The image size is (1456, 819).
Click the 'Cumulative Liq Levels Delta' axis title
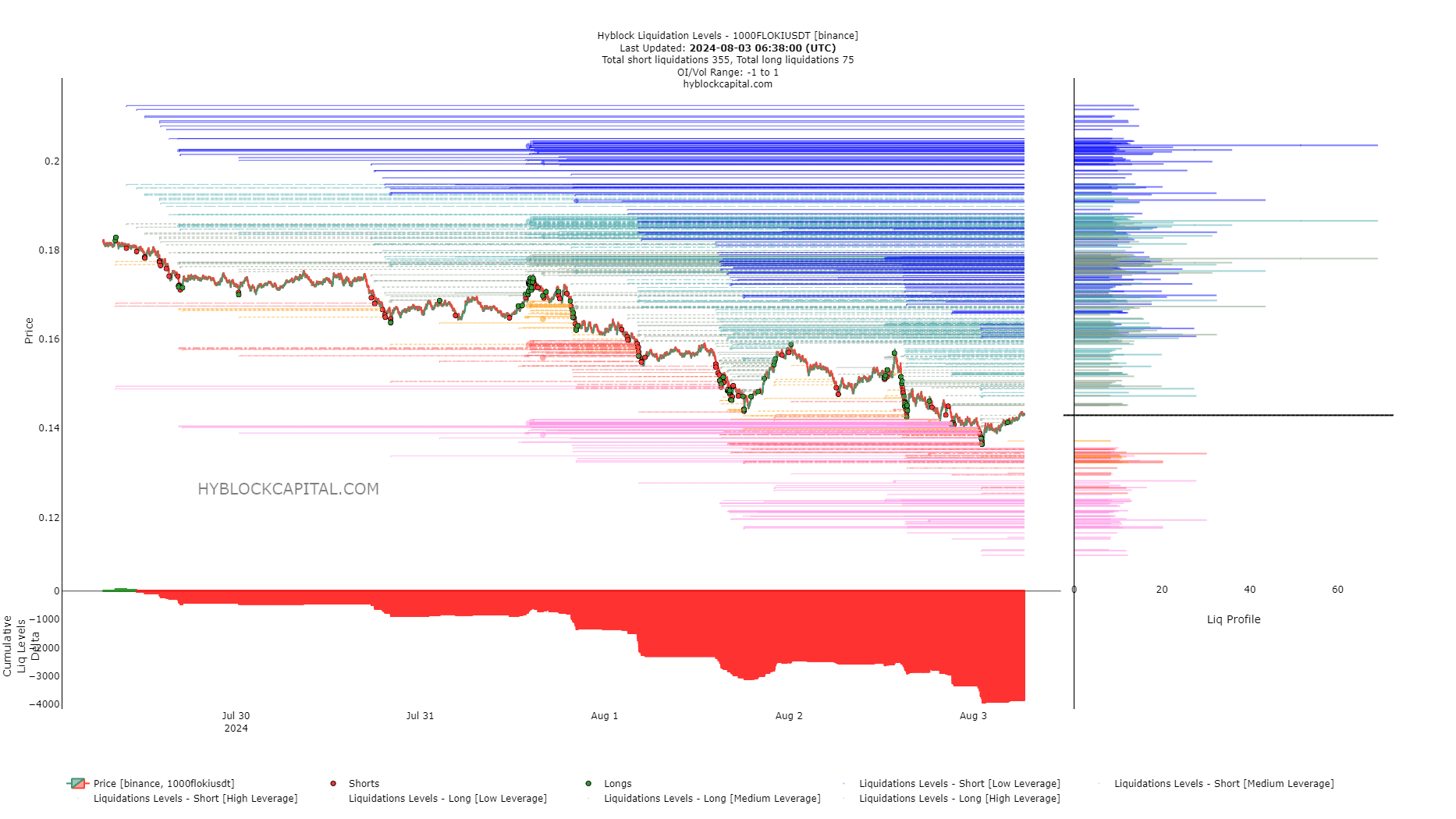coord(21,646)
